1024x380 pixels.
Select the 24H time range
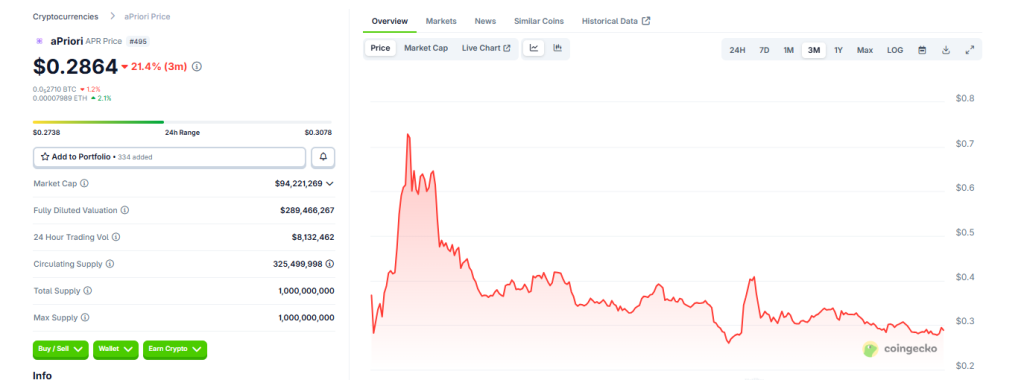click(737, 50)
